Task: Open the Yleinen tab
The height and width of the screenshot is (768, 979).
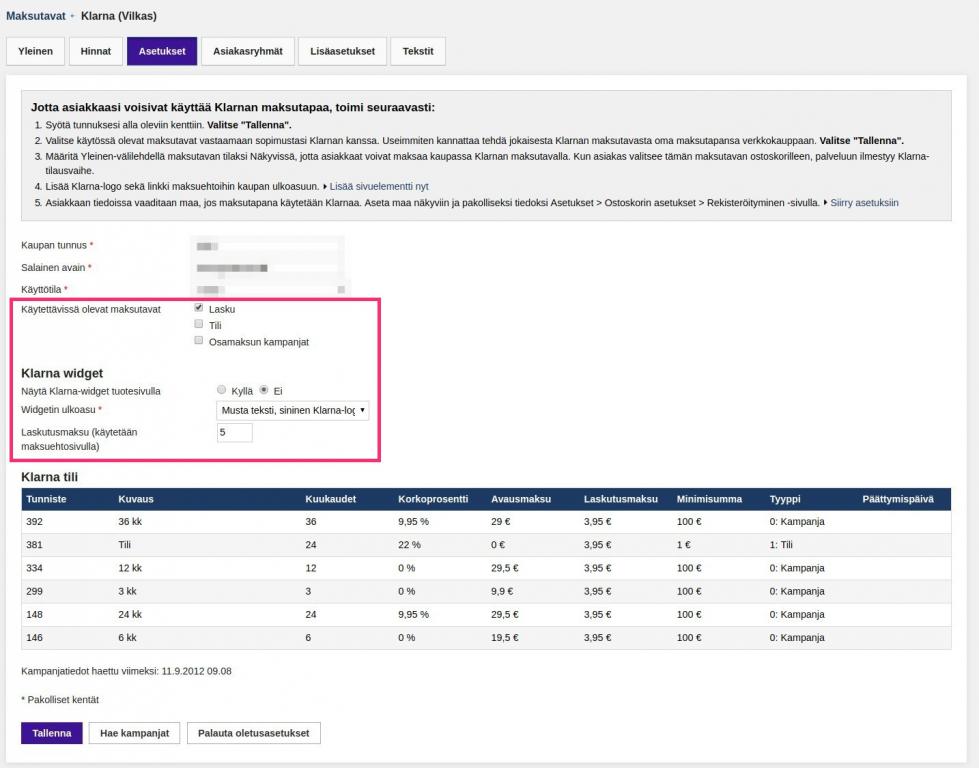Action: click(36, 51)
